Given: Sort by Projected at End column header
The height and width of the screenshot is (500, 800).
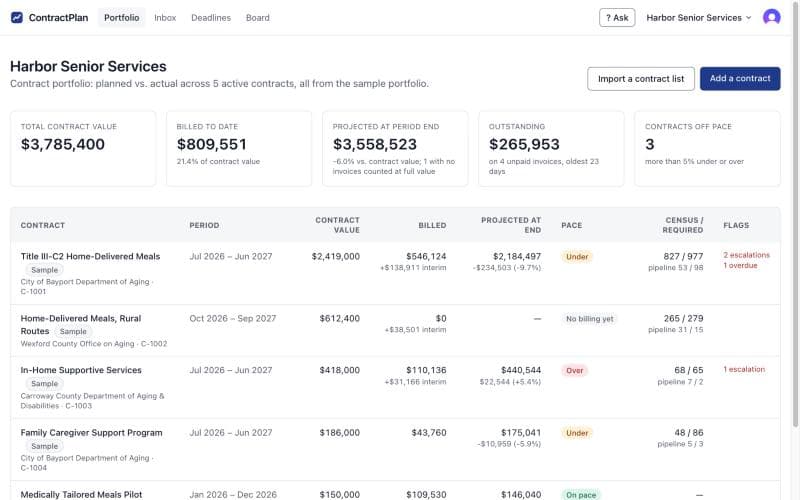Looking at the screenshot, I should click(511, 225).
